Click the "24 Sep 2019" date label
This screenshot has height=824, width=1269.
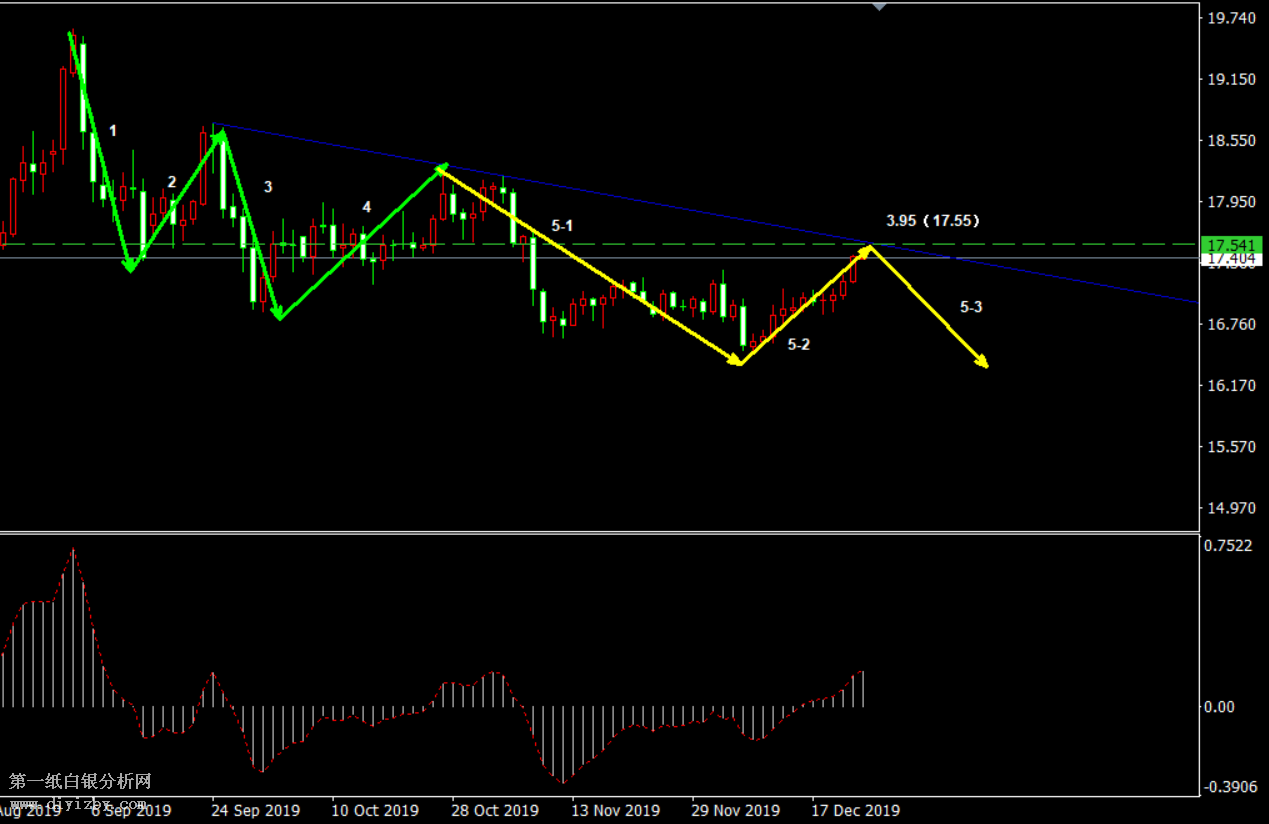[x=255, y=810]
